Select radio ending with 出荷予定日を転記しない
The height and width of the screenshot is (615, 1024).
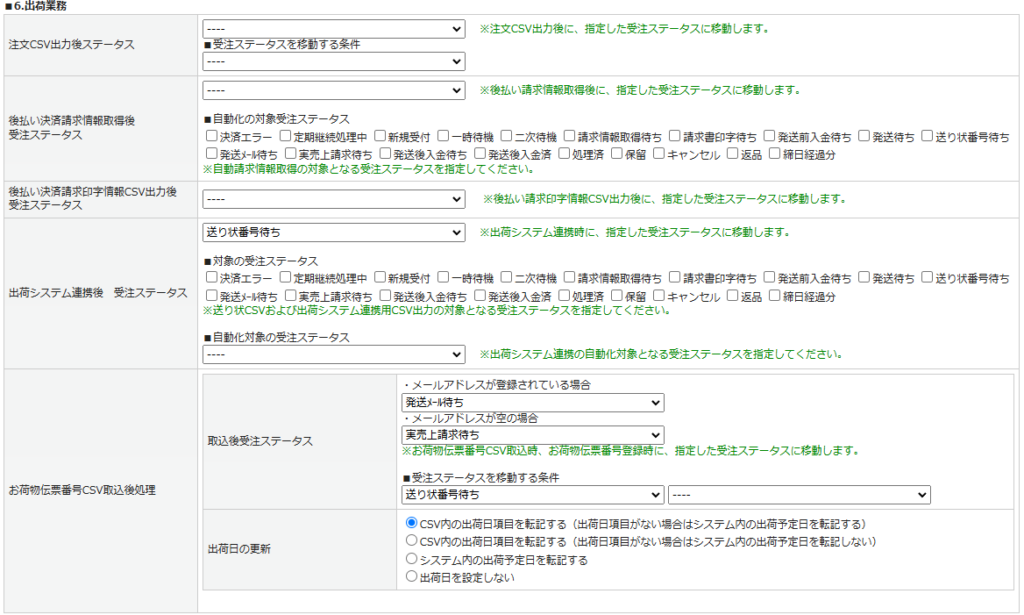(411, 541)
